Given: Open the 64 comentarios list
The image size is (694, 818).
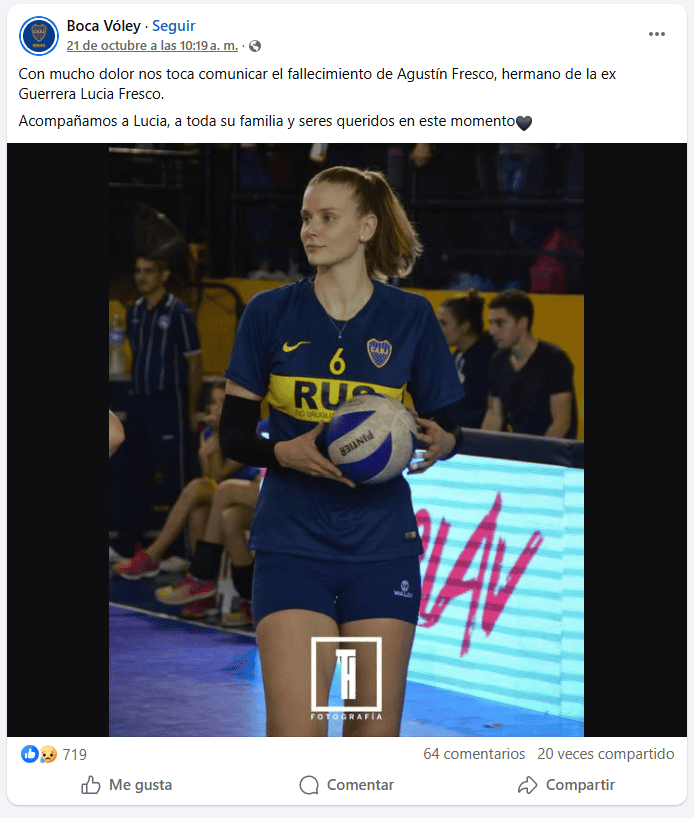Looking at the screenshot, I should pos(474,754).
